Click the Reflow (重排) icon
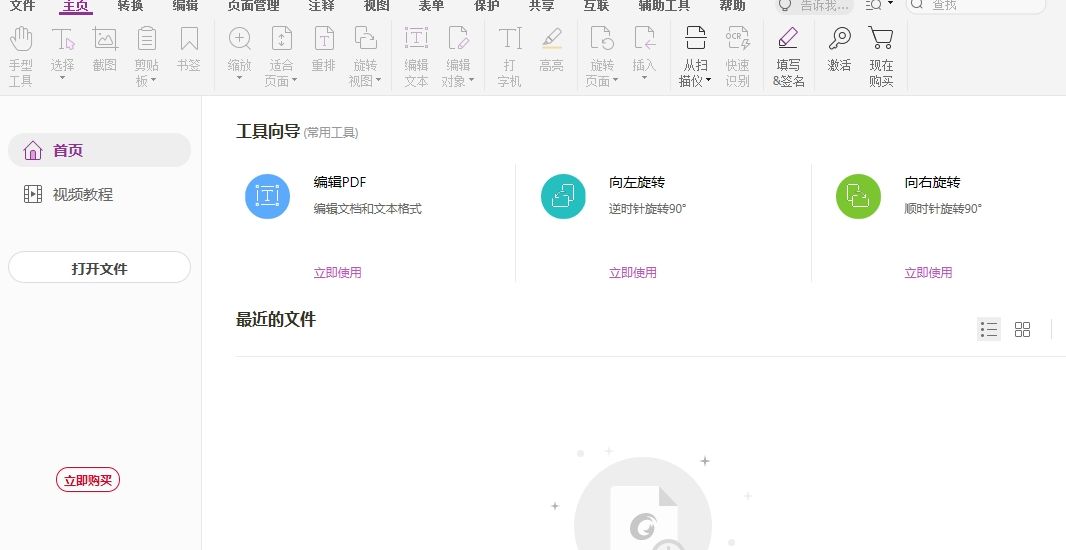 pos(324,39)
